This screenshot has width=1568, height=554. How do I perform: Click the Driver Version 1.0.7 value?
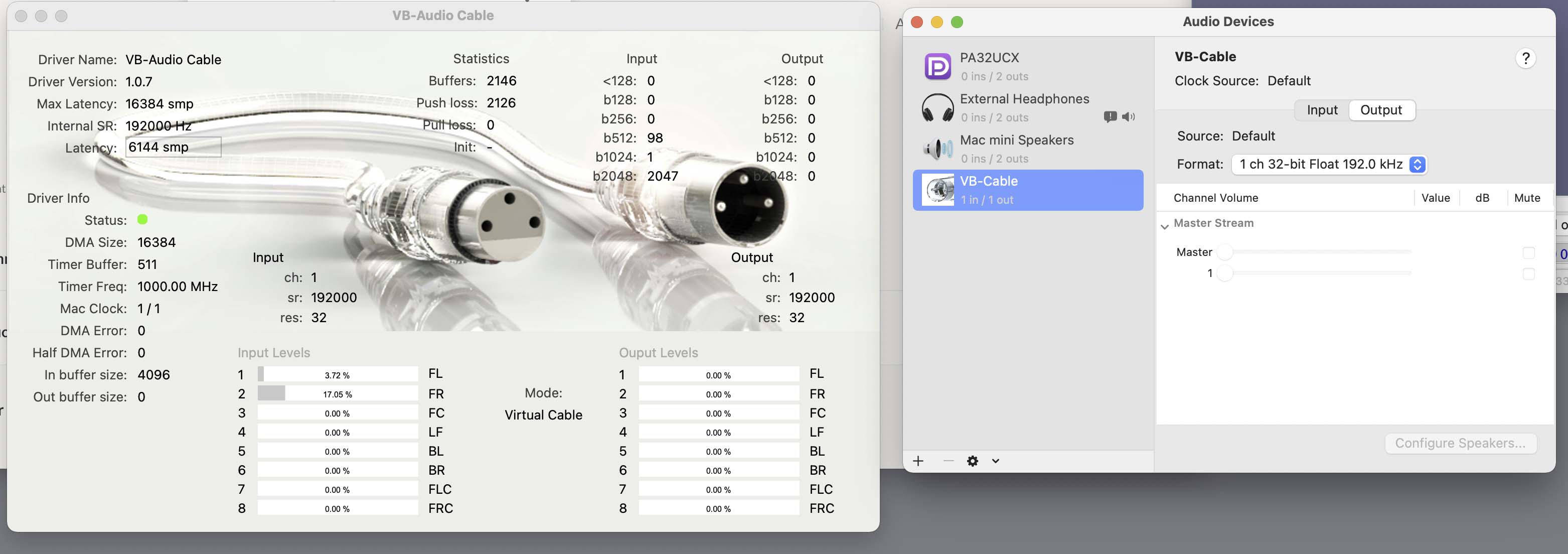click(x=139, y=82)
